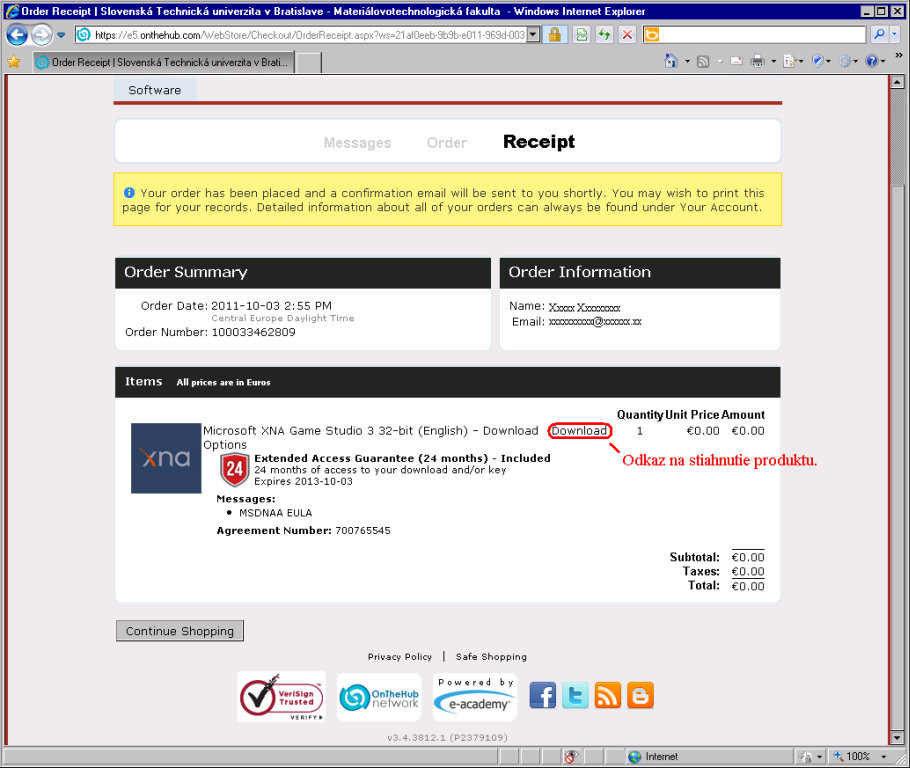This screenshot has width=910, height=768.
Task: Click the OnTheHub network logo
Action: pos(379,697)
